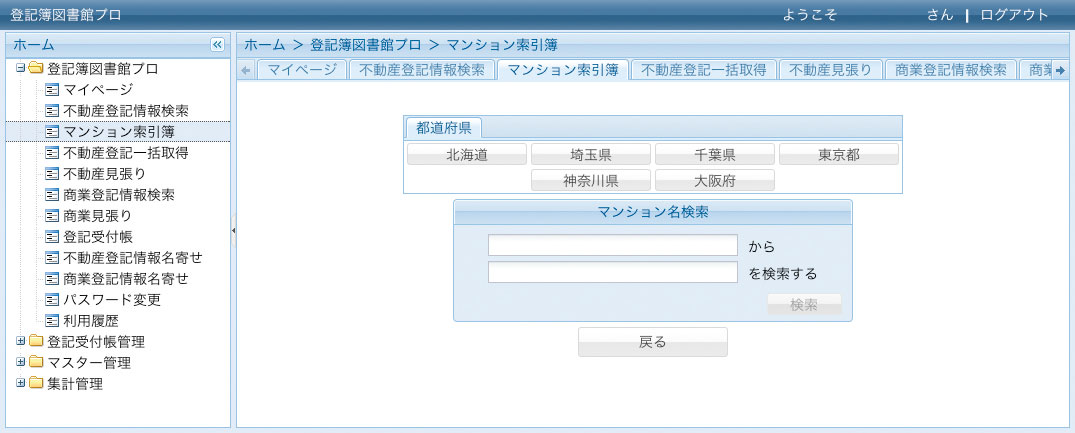Open 不動産登記情報名寄せ in the sidebar tree
This screenshot has height=433, width=1075.
tap(133, 258)
